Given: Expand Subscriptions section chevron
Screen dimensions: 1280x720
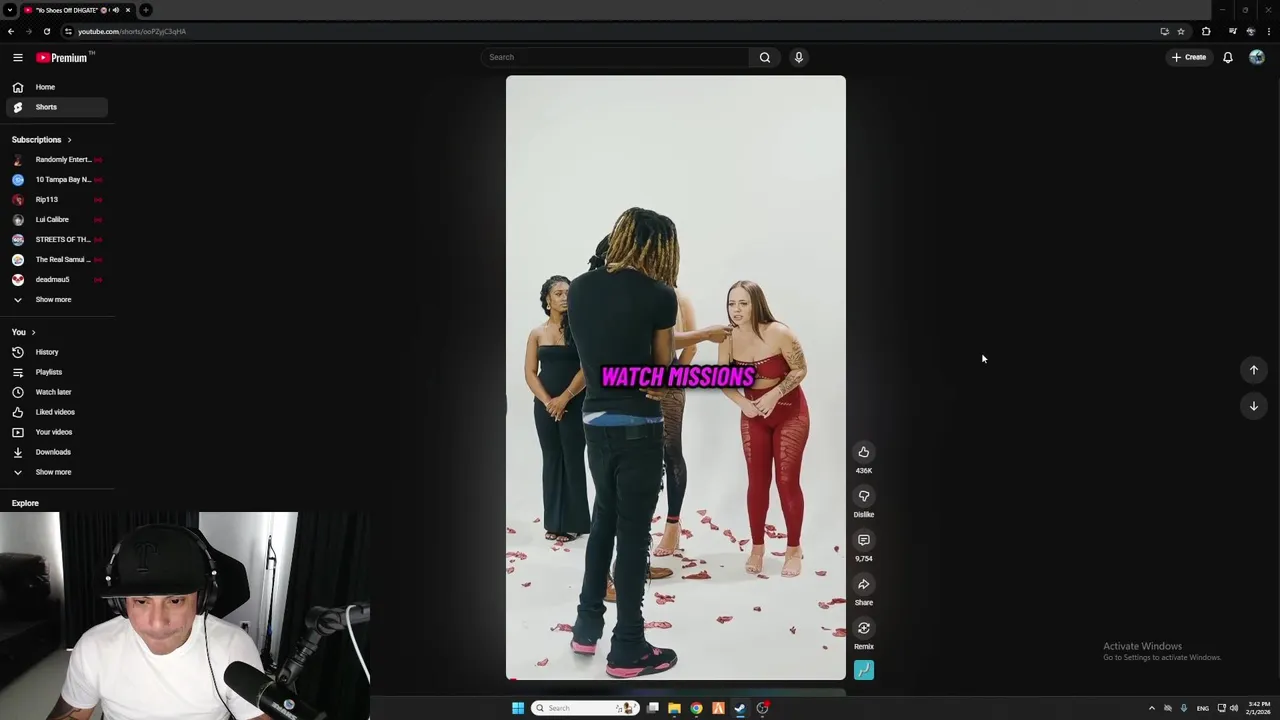Looking at the screenshot, I should [x=69, y=140].
